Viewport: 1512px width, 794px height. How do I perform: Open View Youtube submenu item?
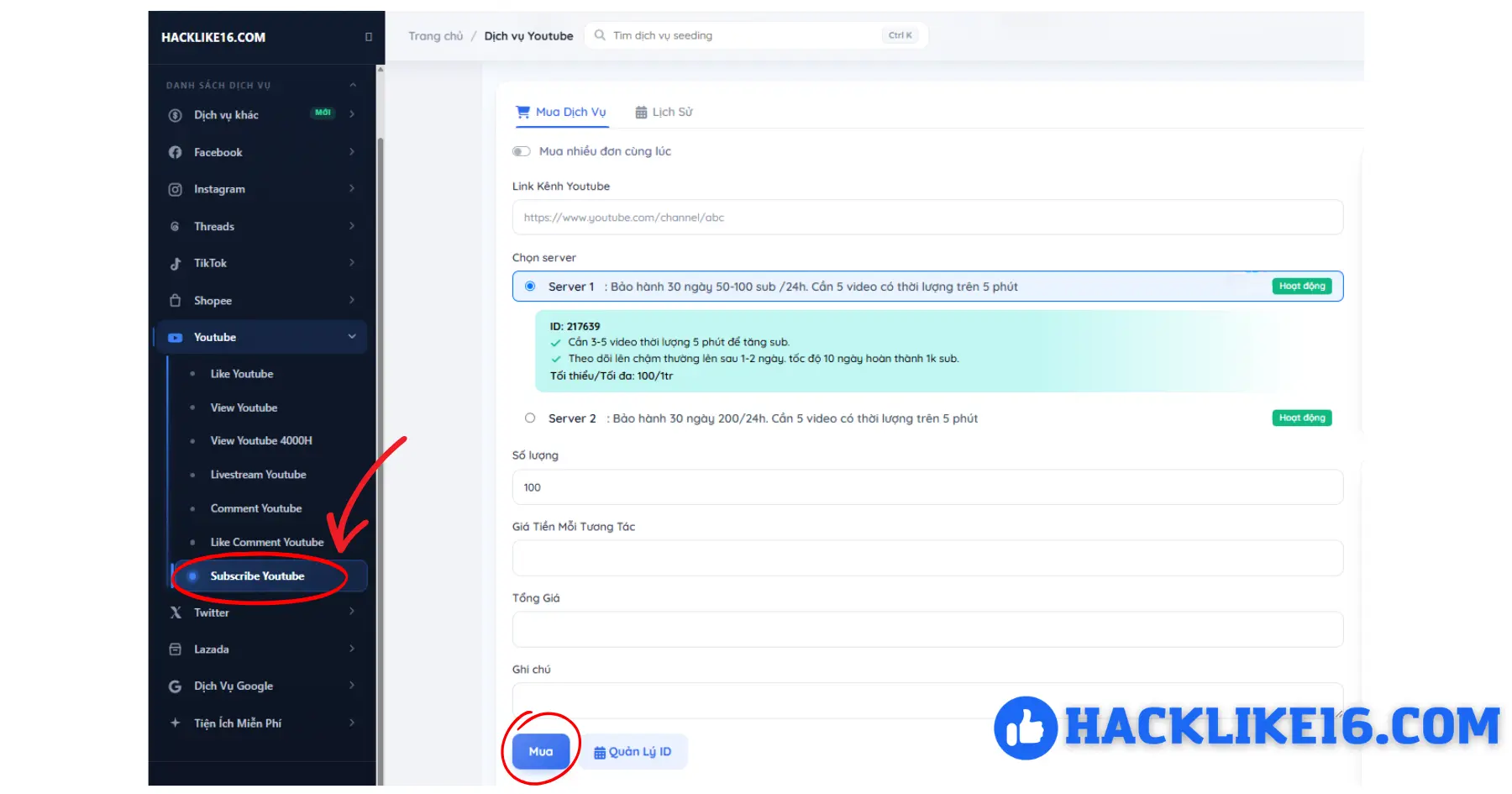click(x=244, y=408)
